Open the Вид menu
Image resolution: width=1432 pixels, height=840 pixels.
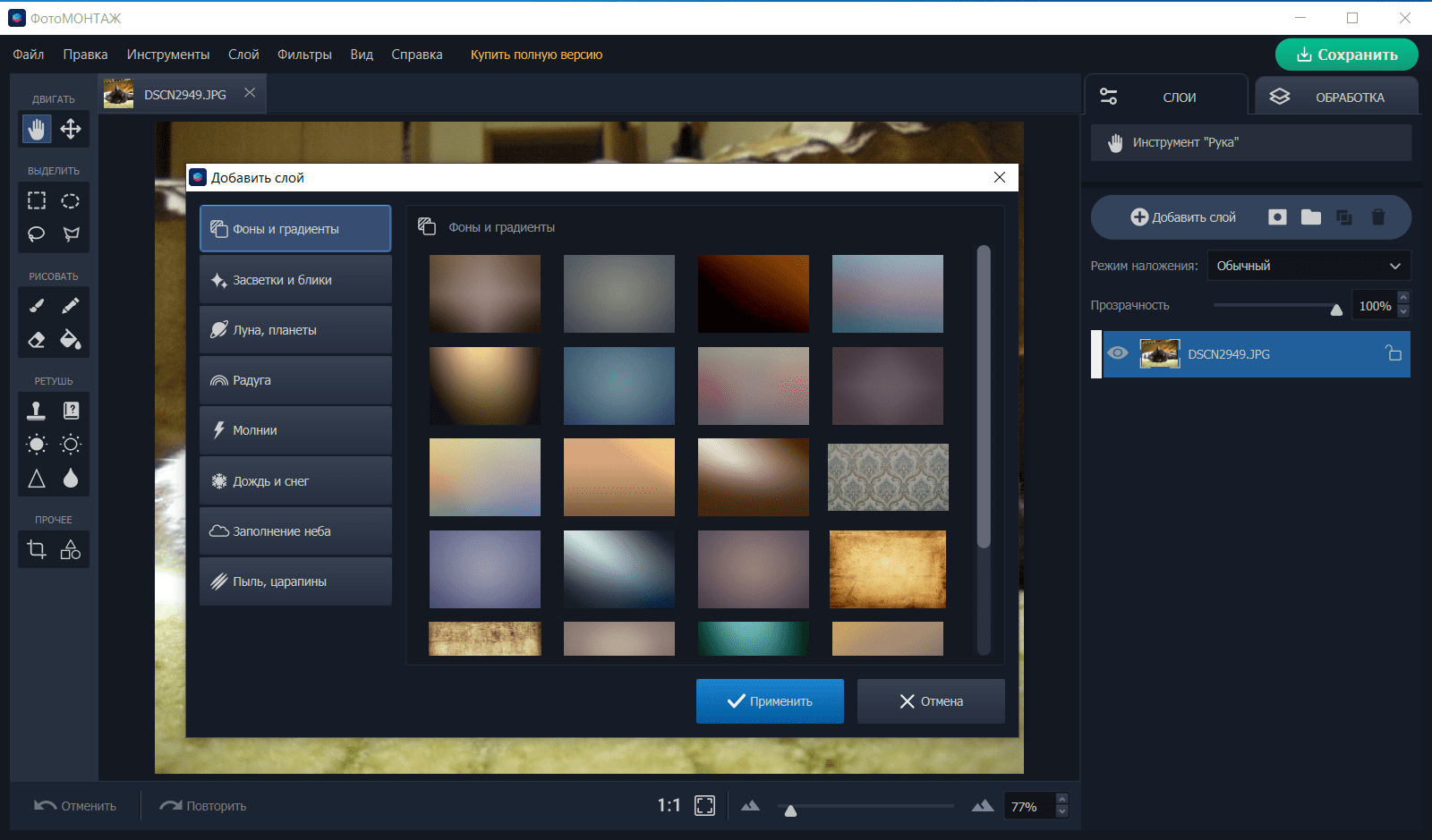pos(362,55)
